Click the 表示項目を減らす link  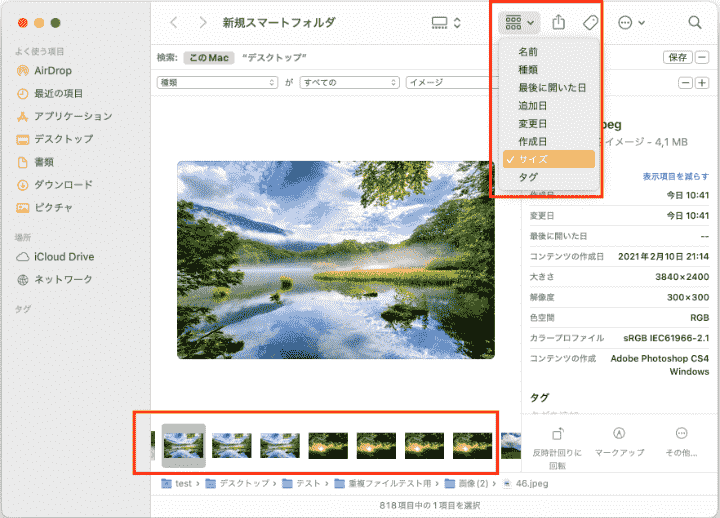pos(675,176)
